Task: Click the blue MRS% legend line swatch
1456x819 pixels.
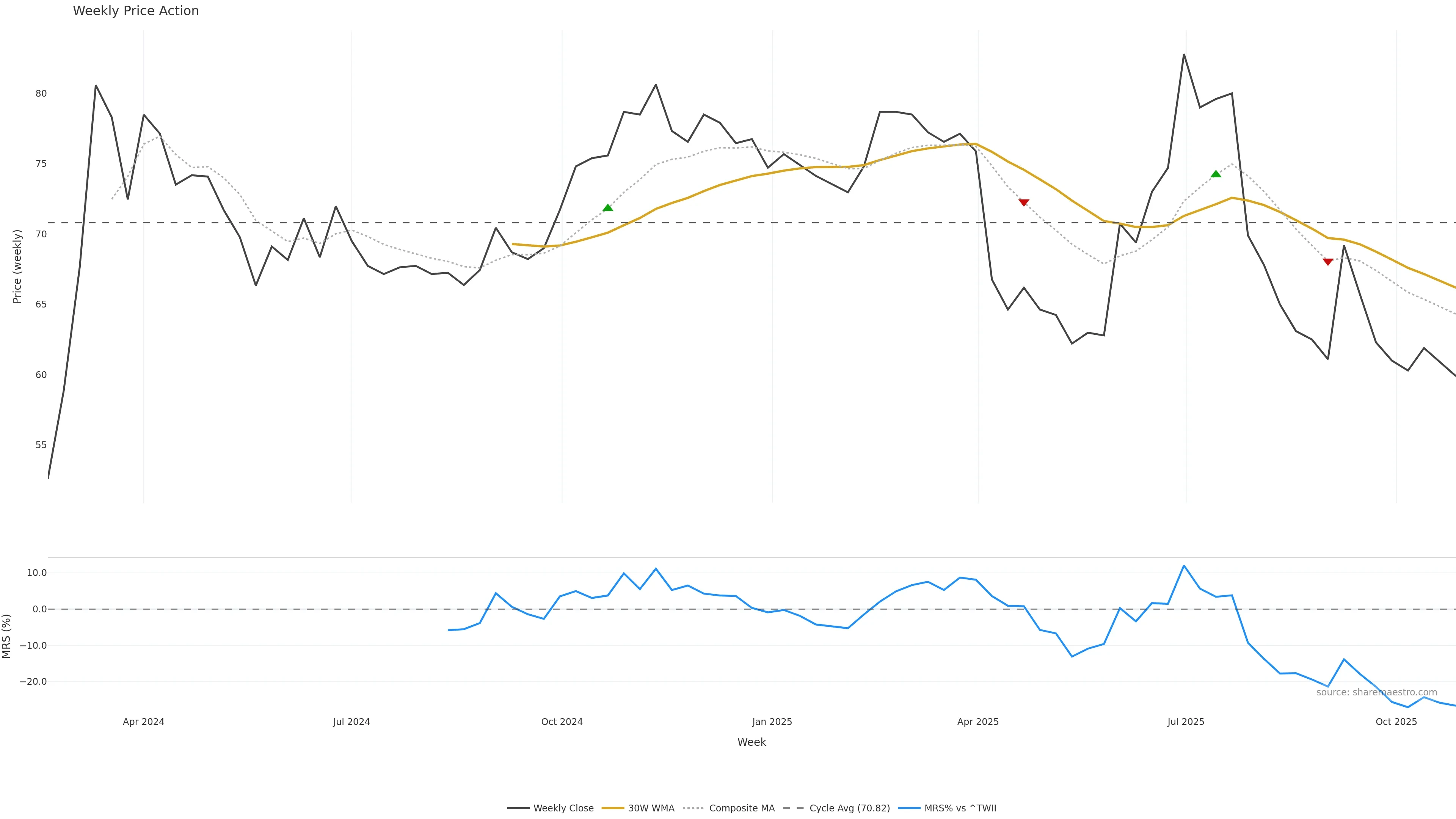Action: click(x=909, y=808)
